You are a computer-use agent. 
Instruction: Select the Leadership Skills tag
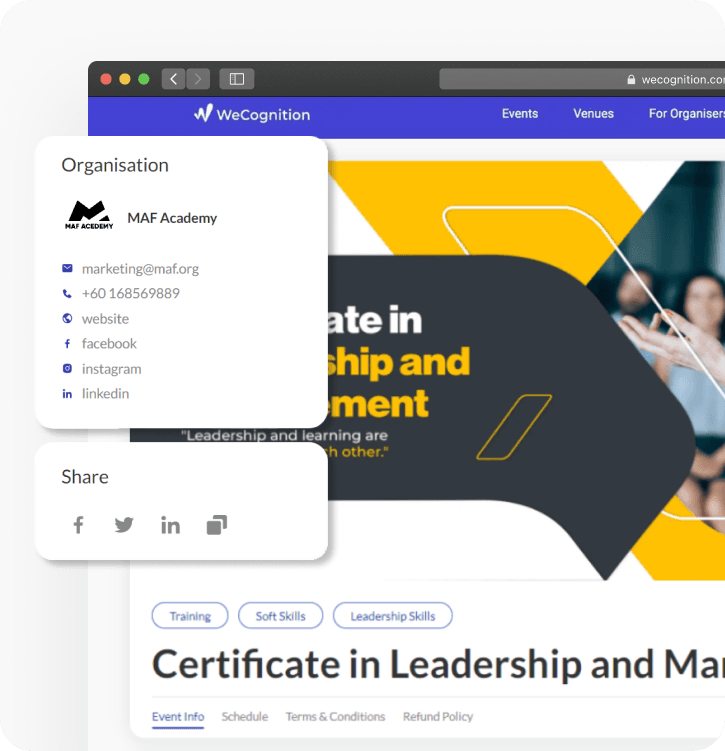[x=392, y=616]
